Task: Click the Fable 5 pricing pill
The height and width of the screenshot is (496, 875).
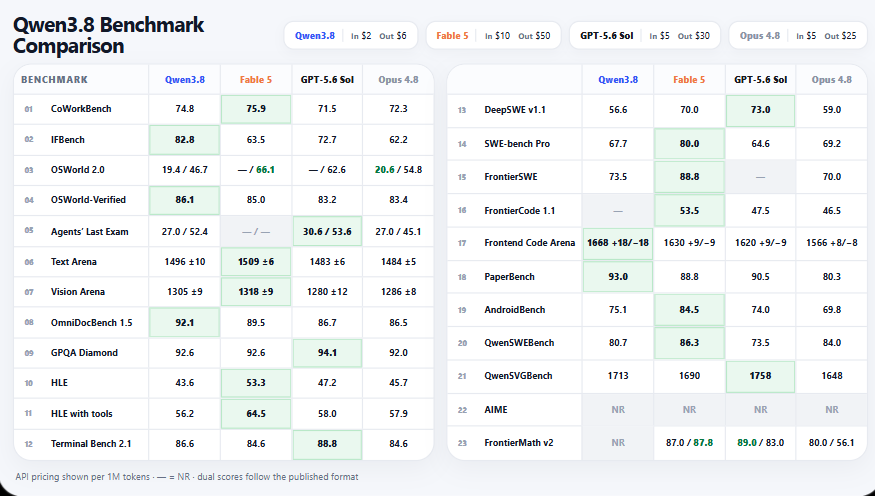Action: click(x=493, y=36)
